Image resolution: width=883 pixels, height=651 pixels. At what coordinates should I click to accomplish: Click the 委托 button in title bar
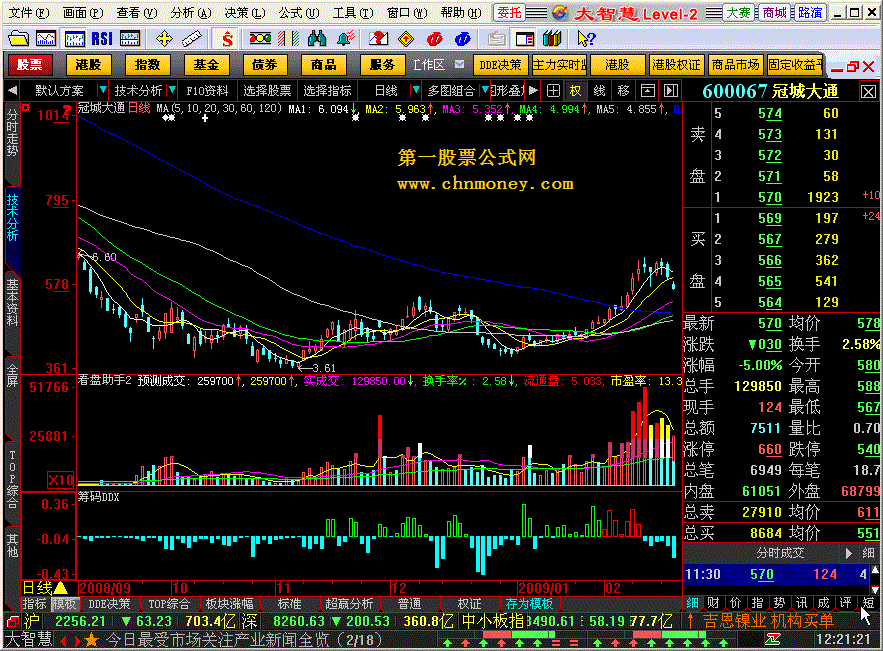click(x=509, y=12)
